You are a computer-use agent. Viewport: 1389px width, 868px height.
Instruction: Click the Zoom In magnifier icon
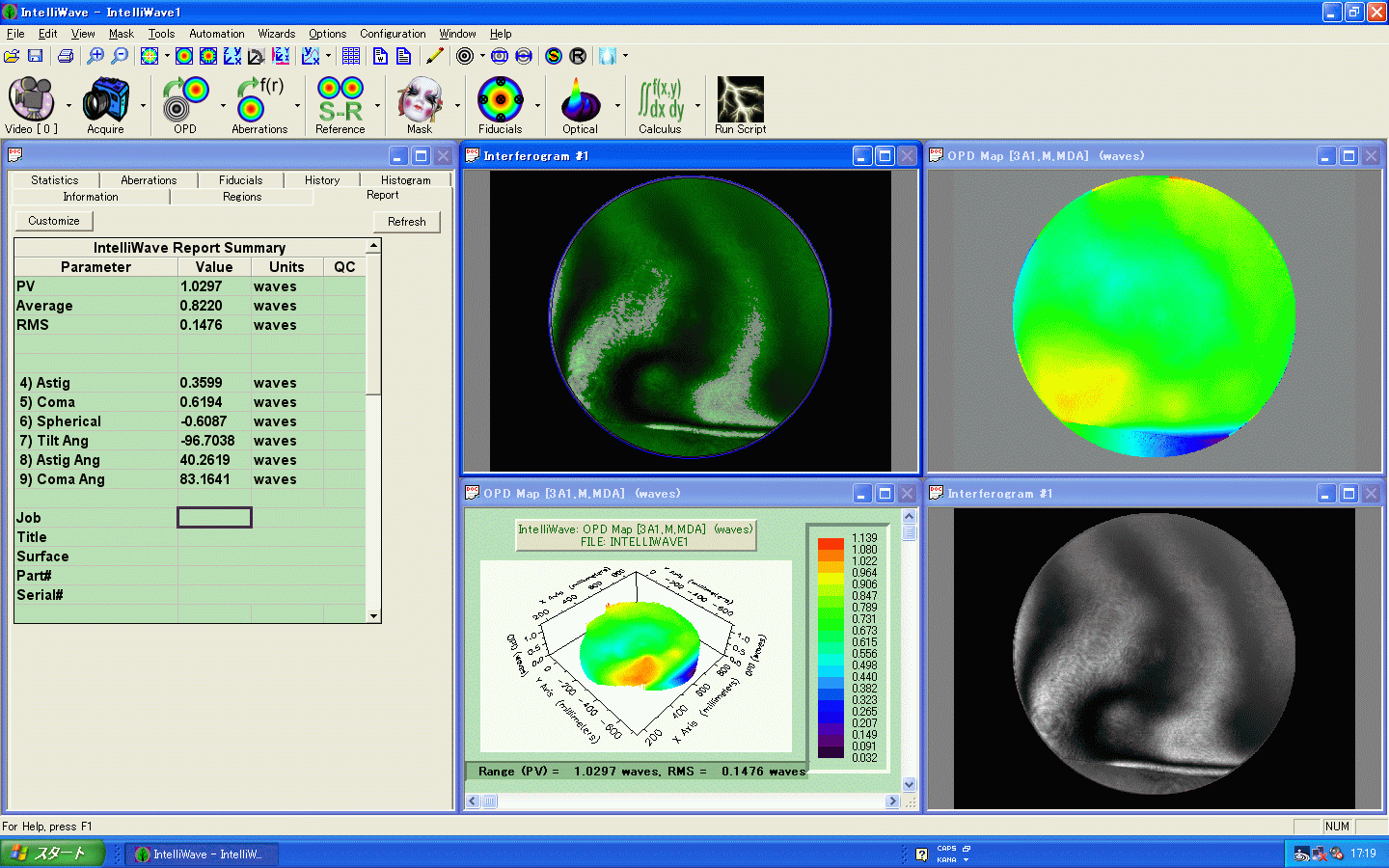[x=95, y=56]
